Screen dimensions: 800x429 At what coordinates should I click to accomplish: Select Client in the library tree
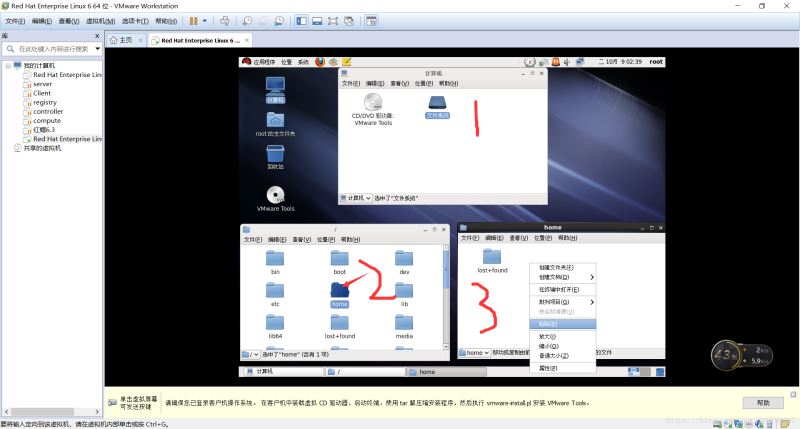42,93
